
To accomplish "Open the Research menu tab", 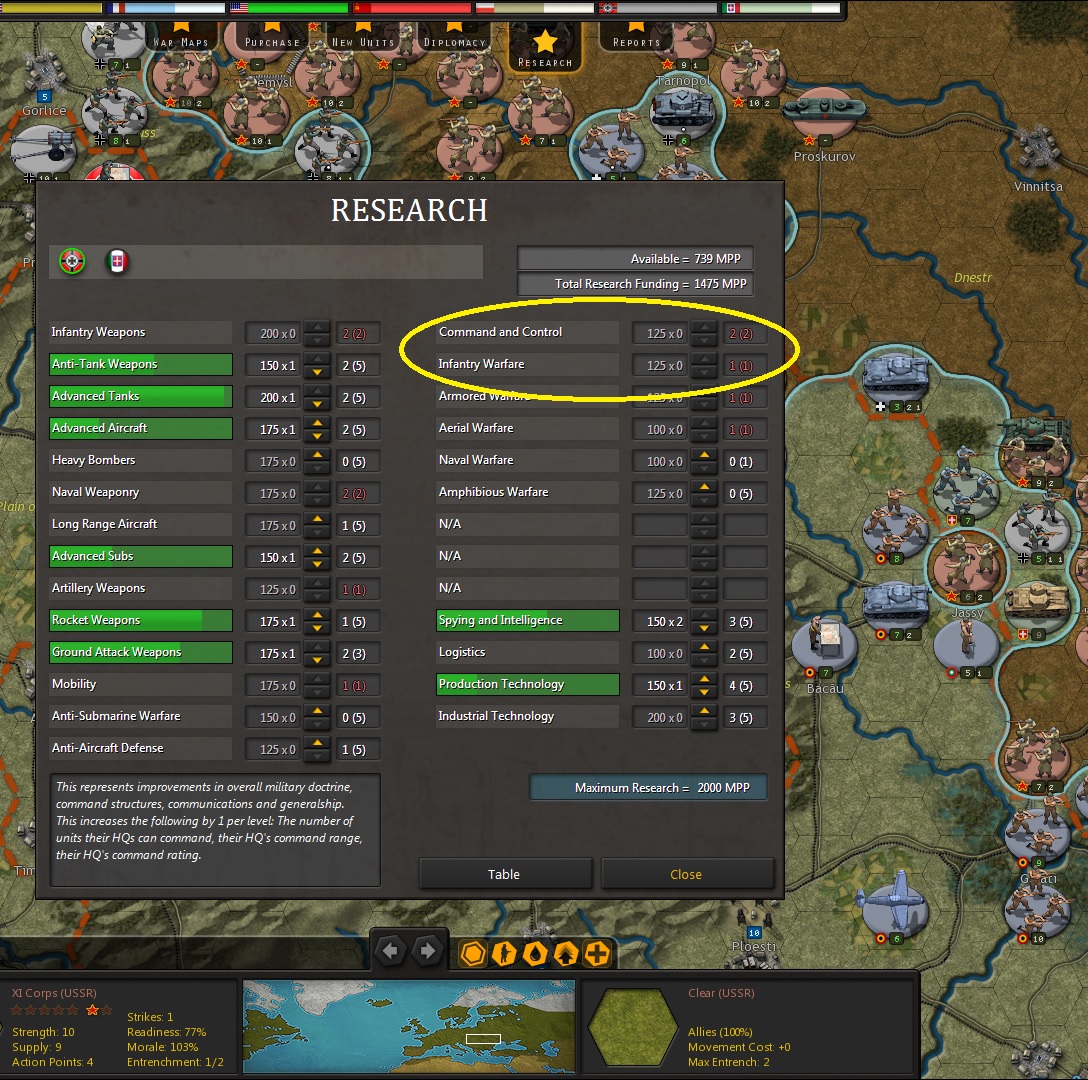I will (x=545, y=47).
